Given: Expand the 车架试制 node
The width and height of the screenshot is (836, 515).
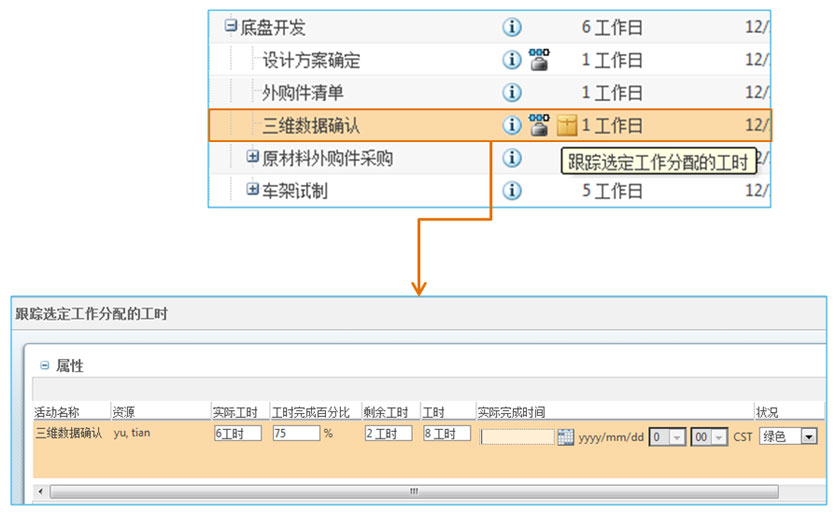Looking at the screenshot, I should tap(253, 189).
